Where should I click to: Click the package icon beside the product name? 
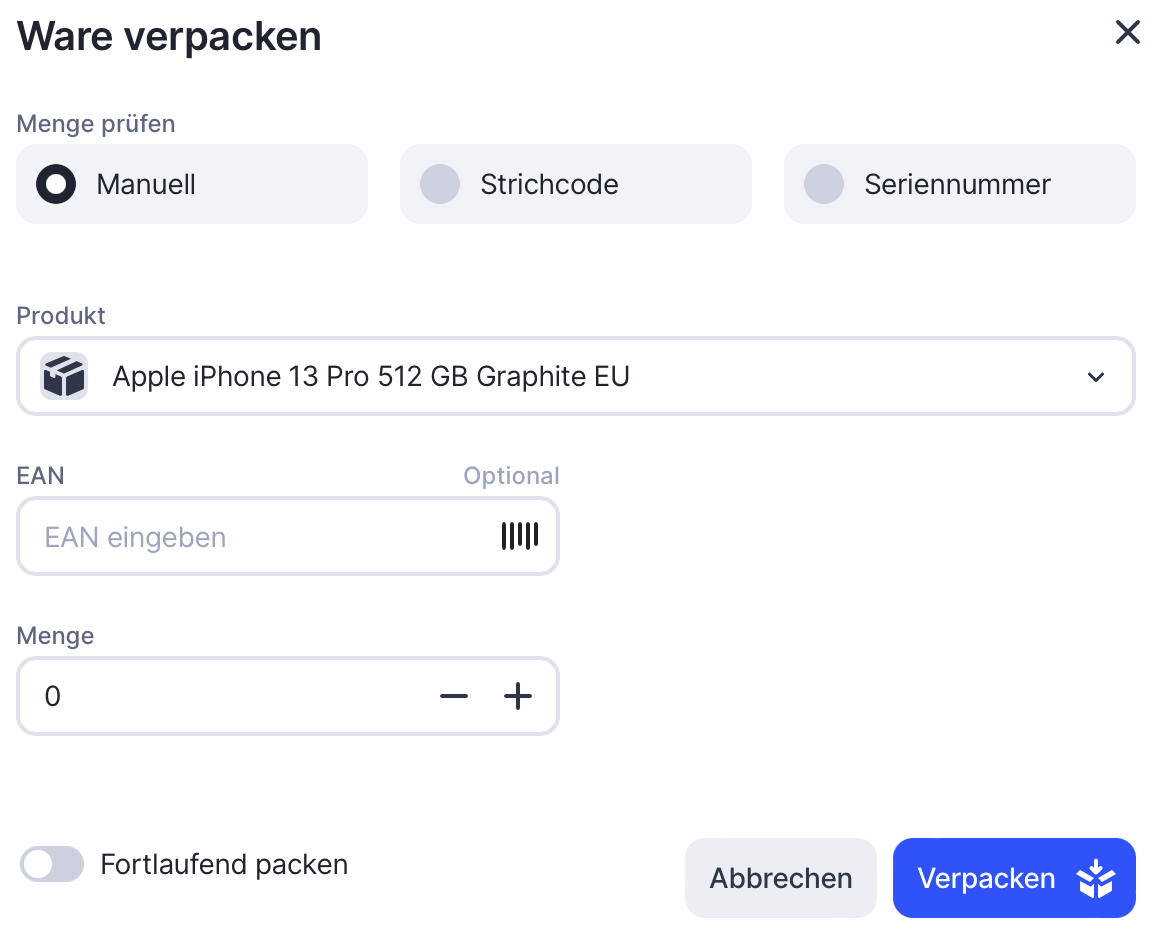[64, 377]
